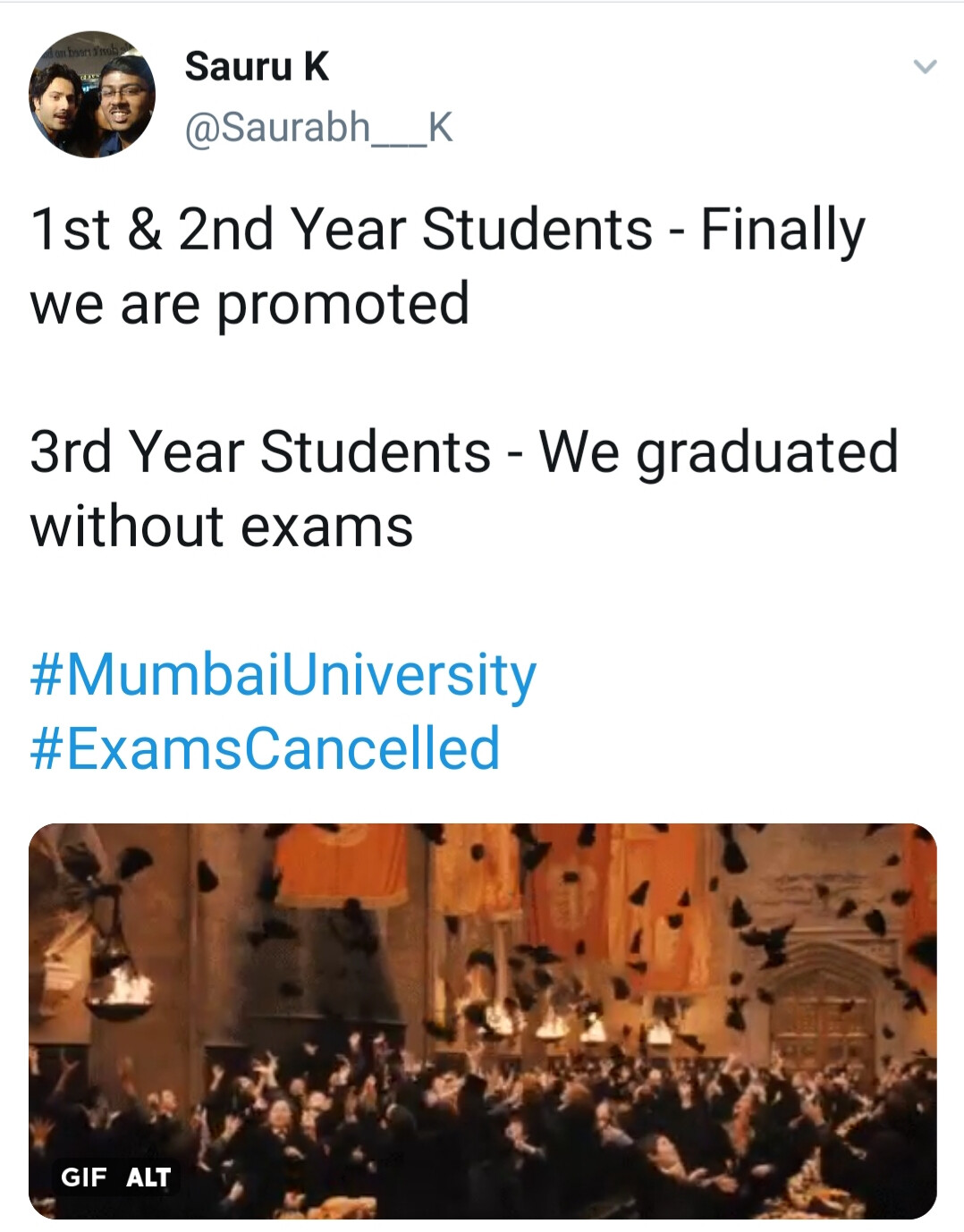Open the #MumbaiUniversity hashtag
Viewport: 964px width, 1232px height.
coord(283,674)
